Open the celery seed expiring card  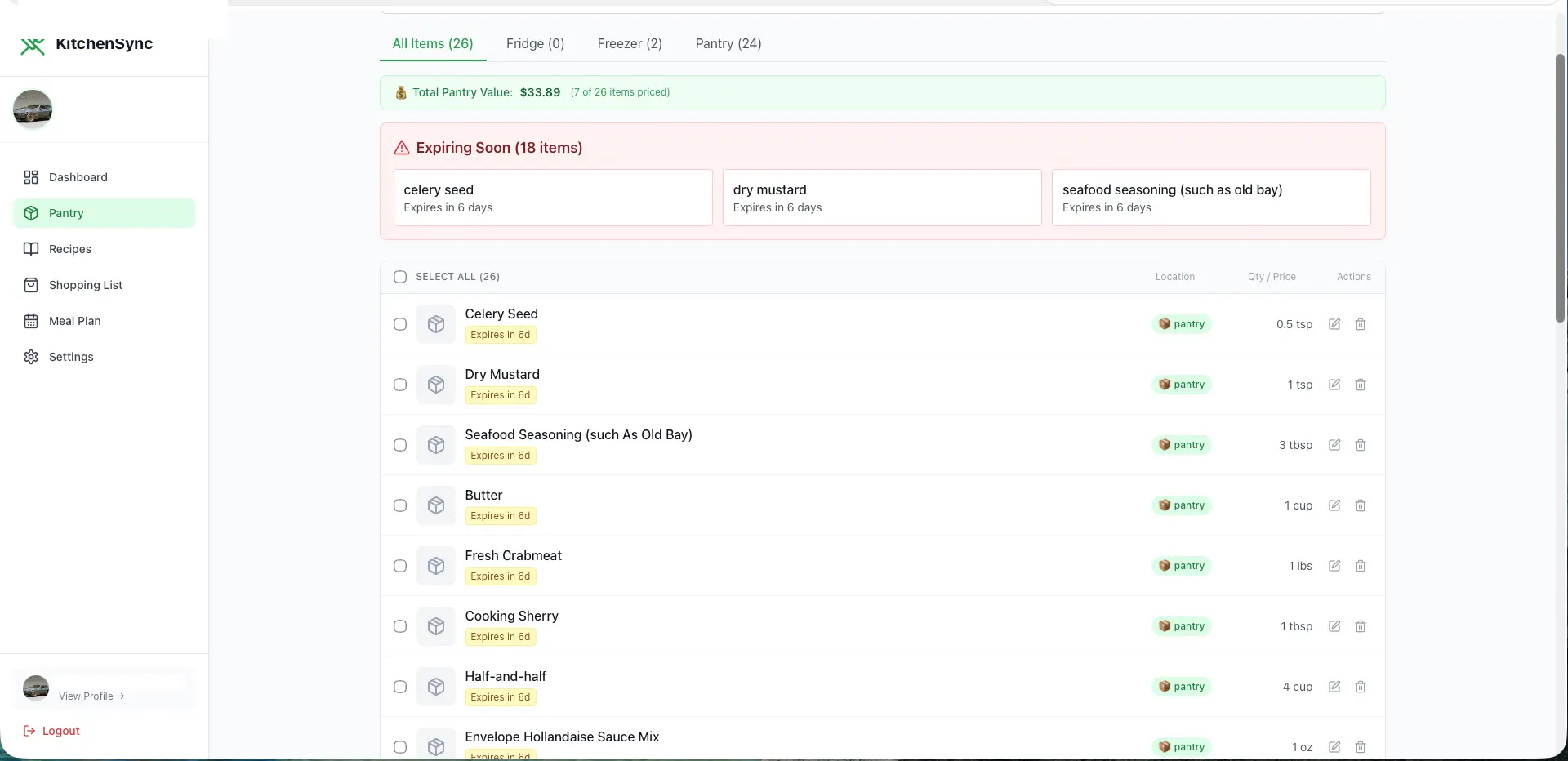pos(553,198)
